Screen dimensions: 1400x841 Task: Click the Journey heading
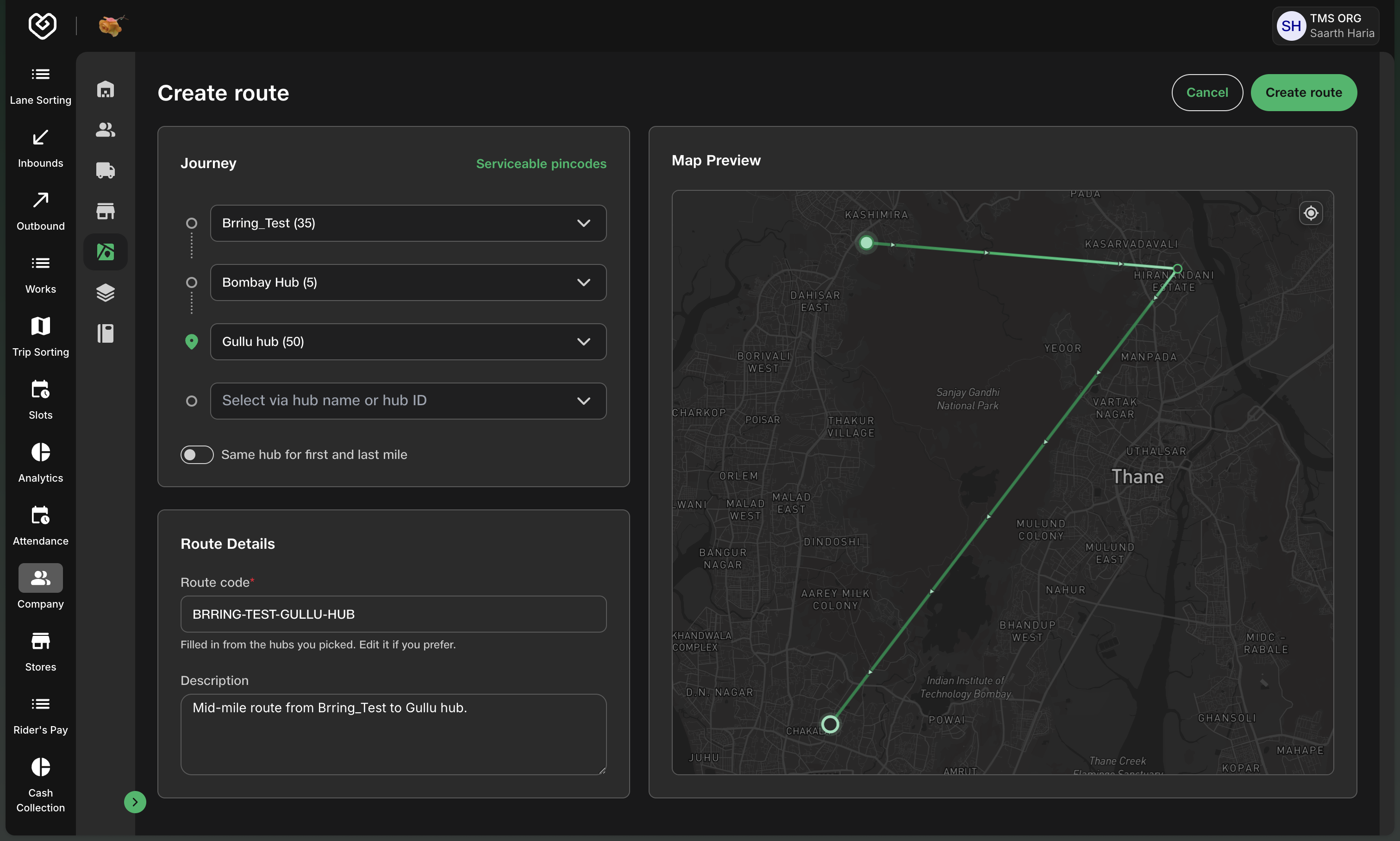click(x=208, y=163)
